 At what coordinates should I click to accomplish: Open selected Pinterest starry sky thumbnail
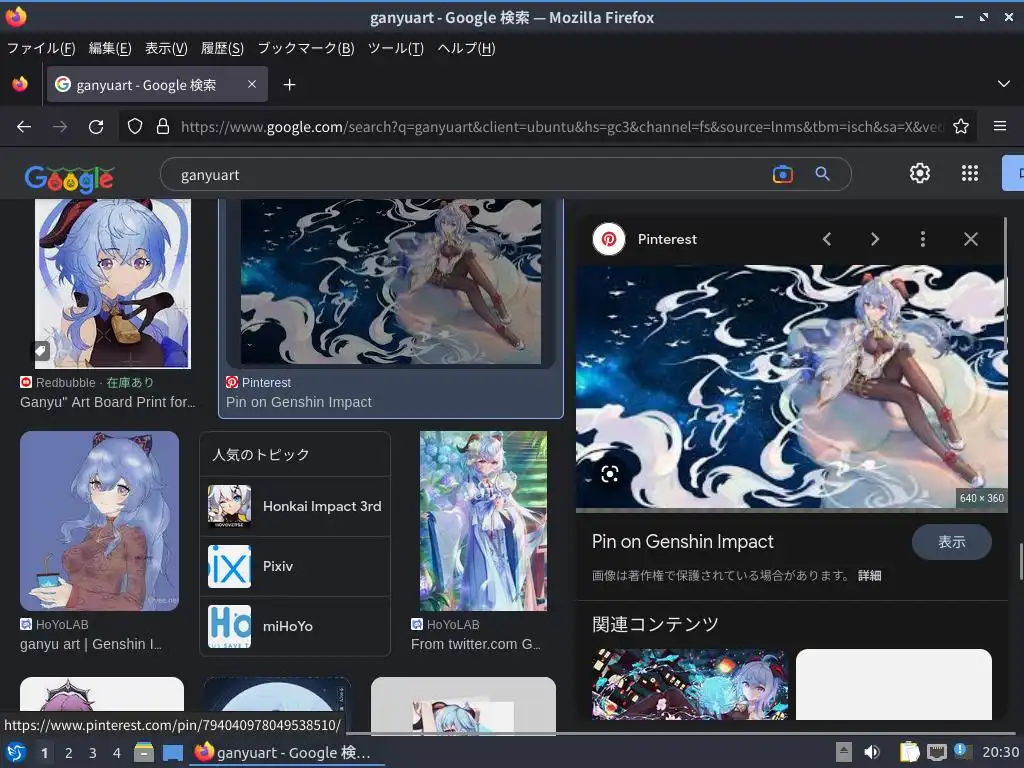391,281
